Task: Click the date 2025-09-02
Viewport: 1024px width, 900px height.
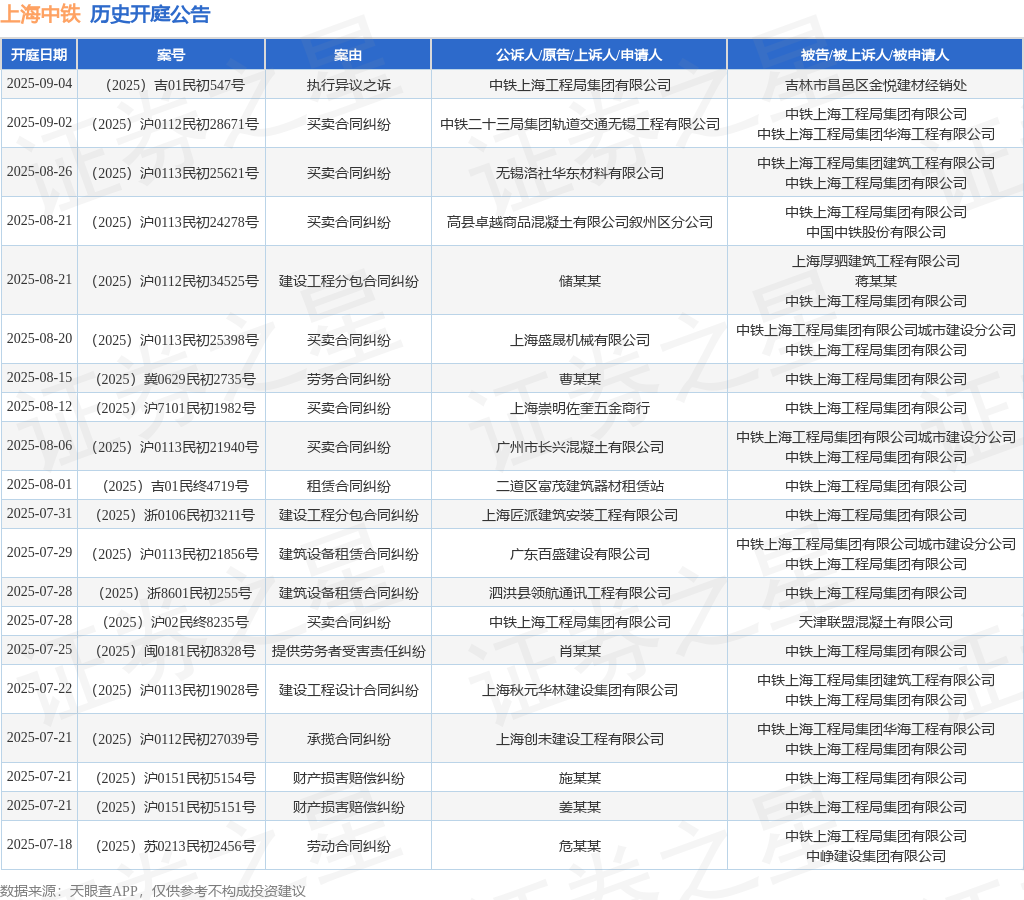Action: coord(39,123)
